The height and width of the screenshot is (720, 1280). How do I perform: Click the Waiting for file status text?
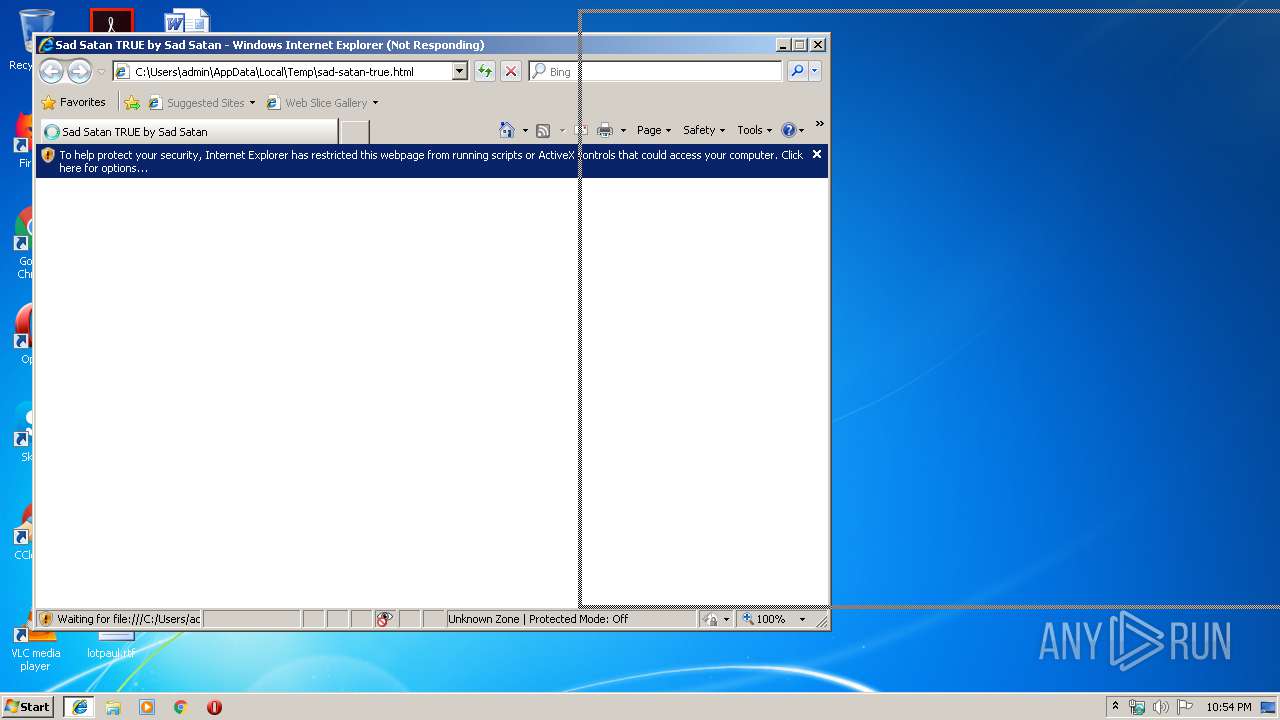[x=129, y=619]
